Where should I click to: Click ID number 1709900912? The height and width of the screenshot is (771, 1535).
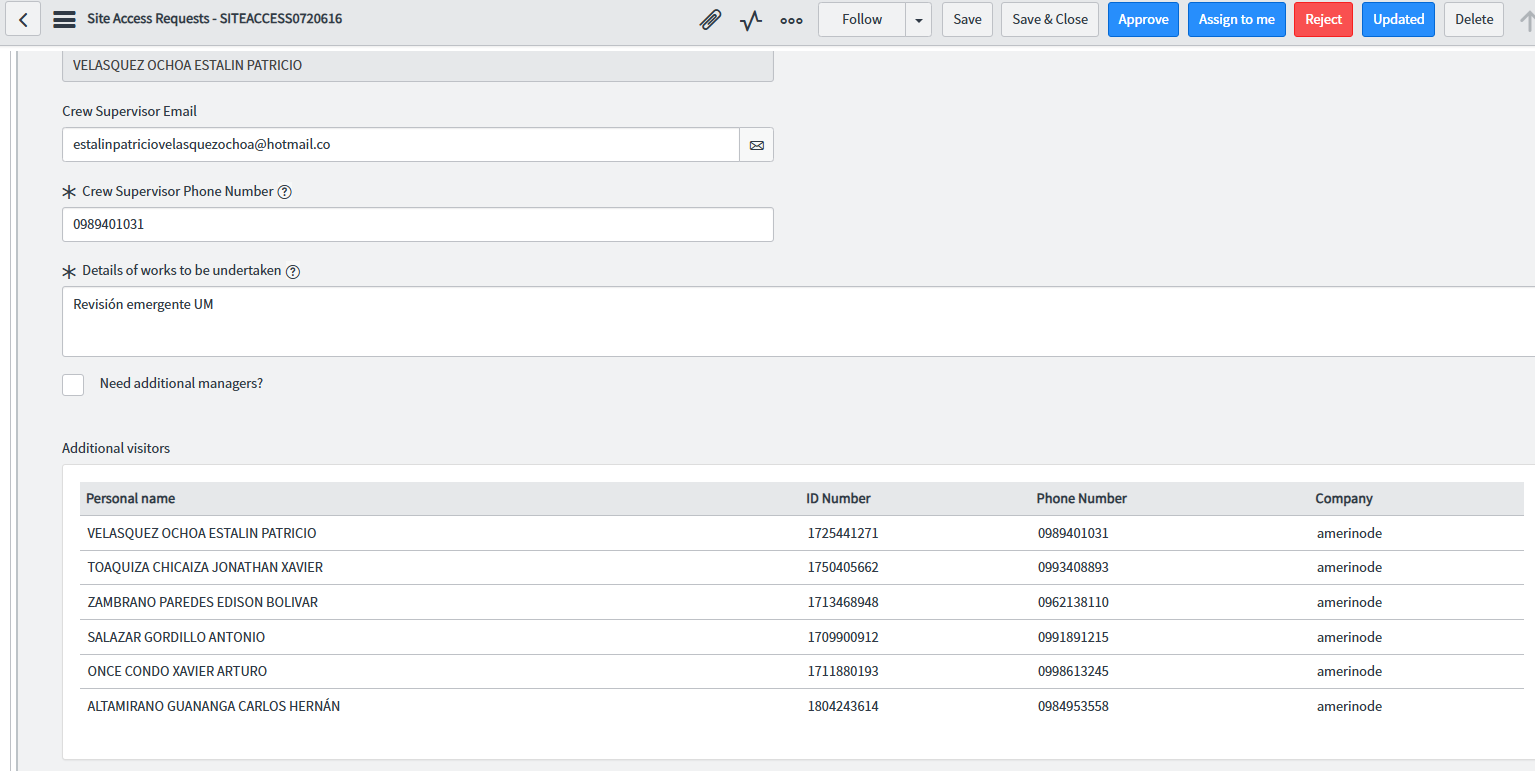843,638
